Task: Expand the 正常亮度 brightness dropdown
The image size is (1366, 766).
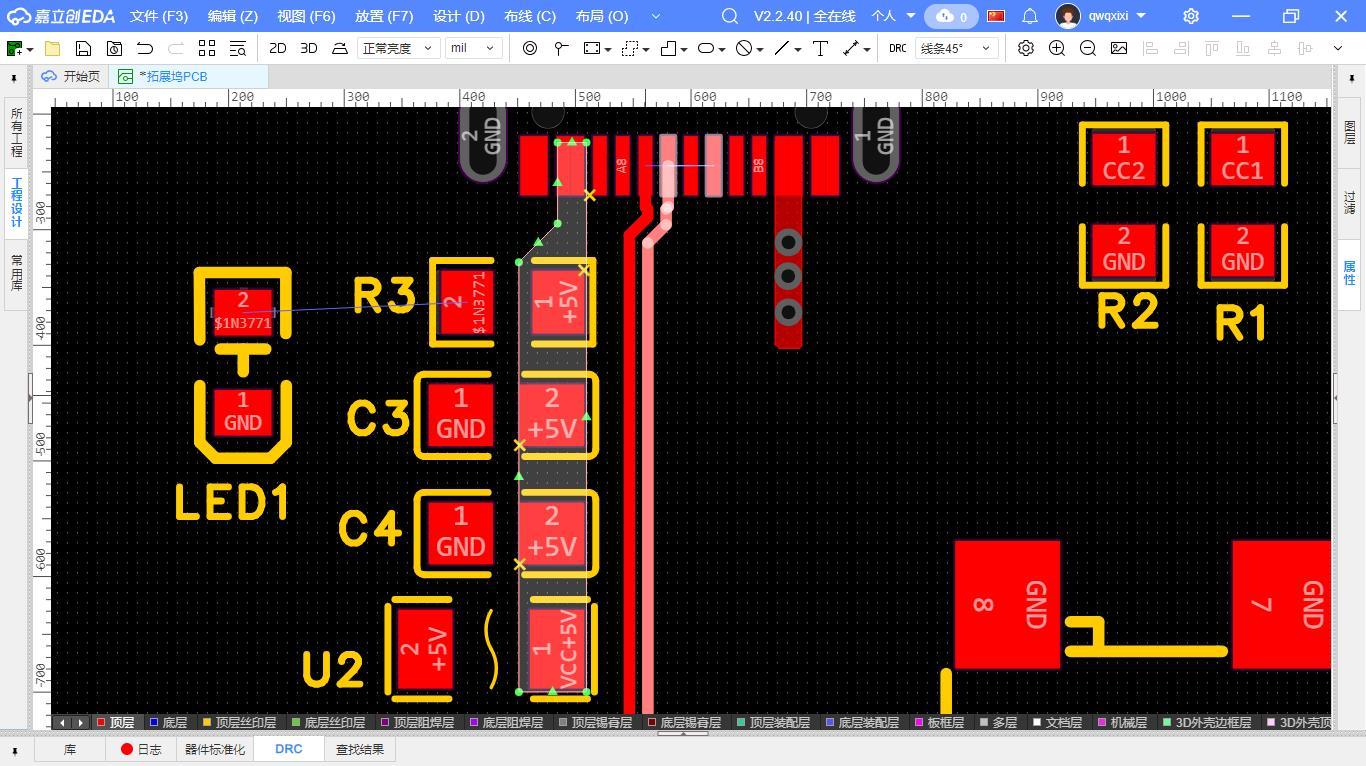Action: click(x=398, y=48)
